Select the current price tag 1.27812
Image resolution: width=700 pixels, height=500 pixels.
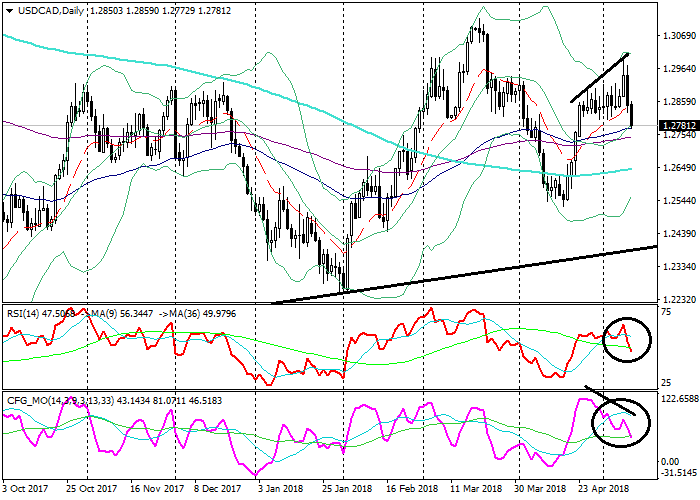[x=677, y=126]
